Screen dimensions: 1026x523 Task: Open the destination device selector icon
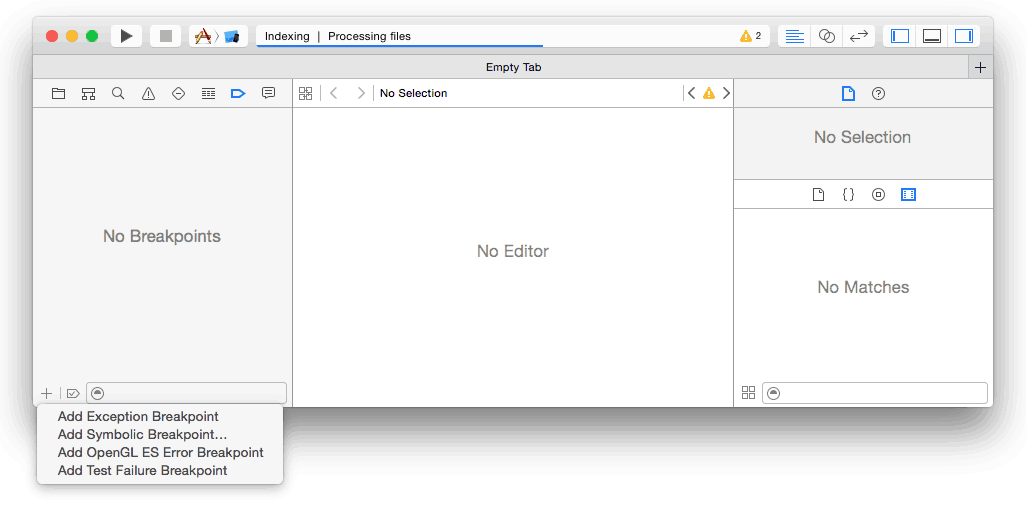click(x=232, y=36)
